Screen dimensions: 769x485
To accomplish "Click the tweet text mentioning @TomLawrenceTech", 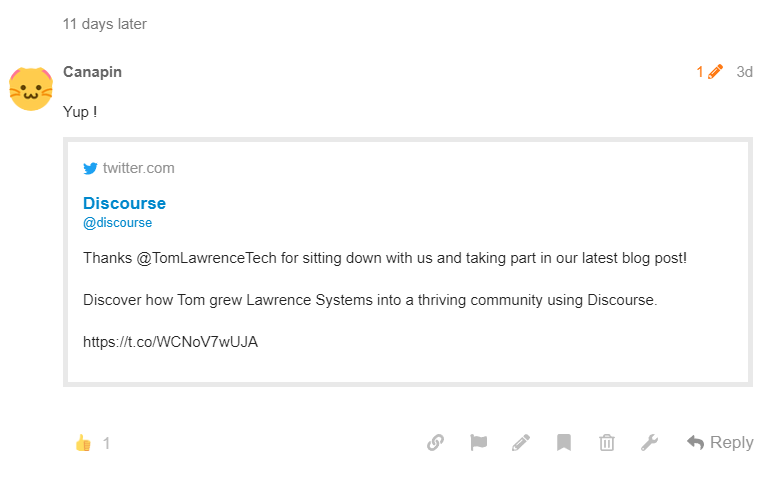I will [385, 258].
